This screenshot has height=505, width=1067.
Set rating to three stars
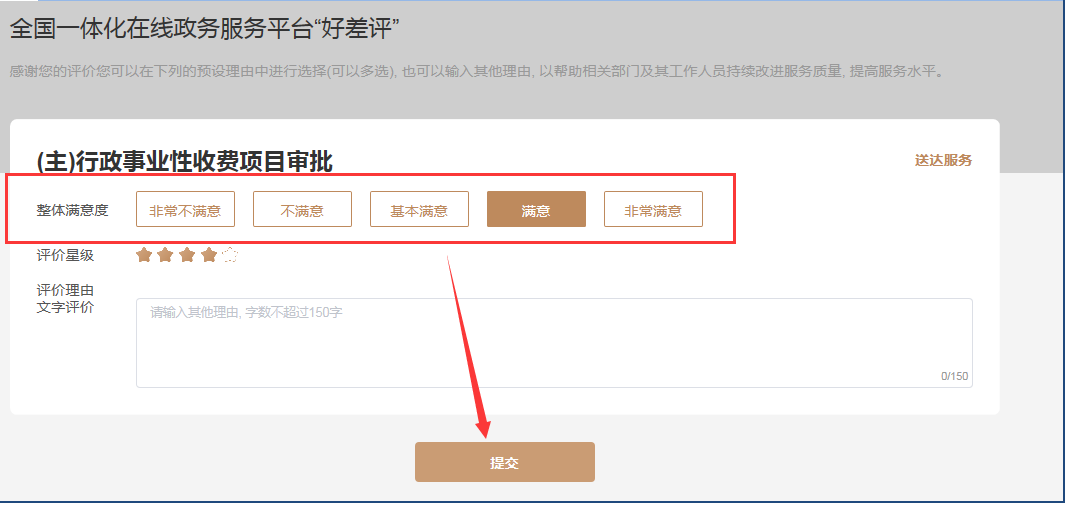point(187,255)
